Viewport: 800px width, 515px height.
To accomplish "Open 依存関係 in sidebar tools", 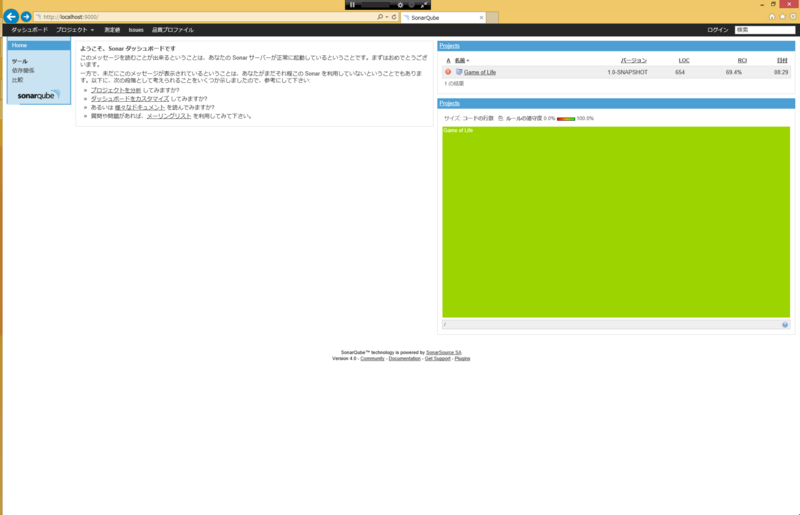I will click(23, 70).
